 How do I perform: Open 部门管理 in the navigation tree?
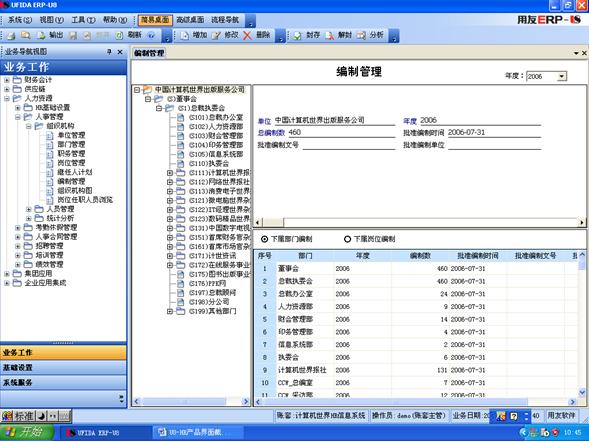(71, 145)
